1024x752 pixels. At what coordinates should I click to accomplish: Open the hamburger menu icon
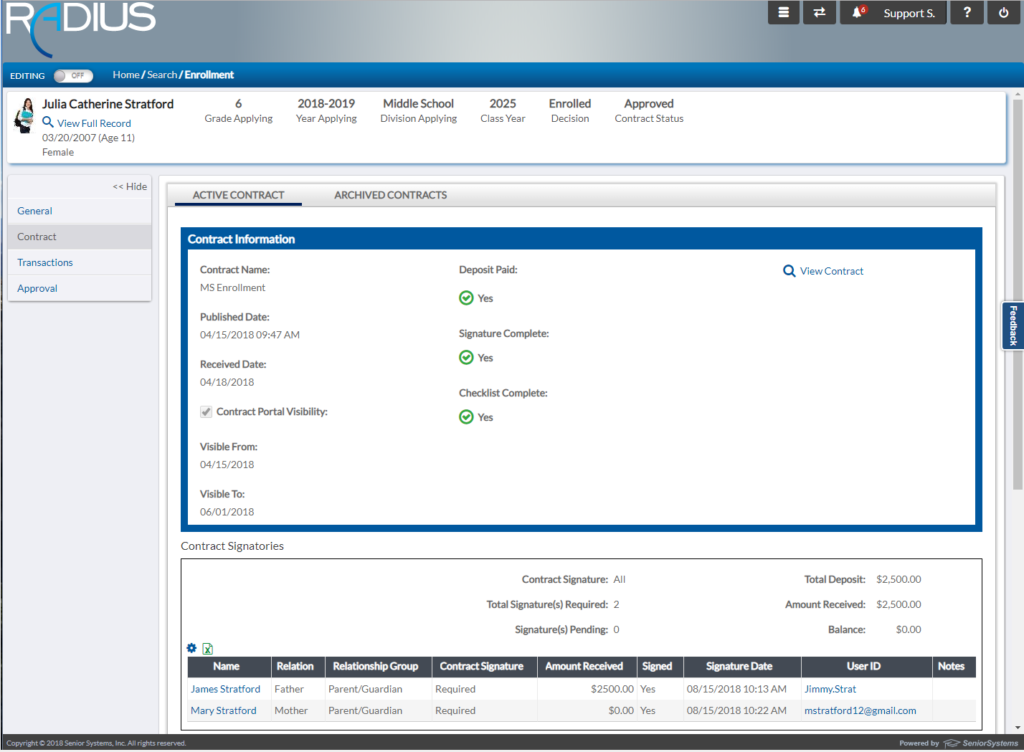click(783, 12)
